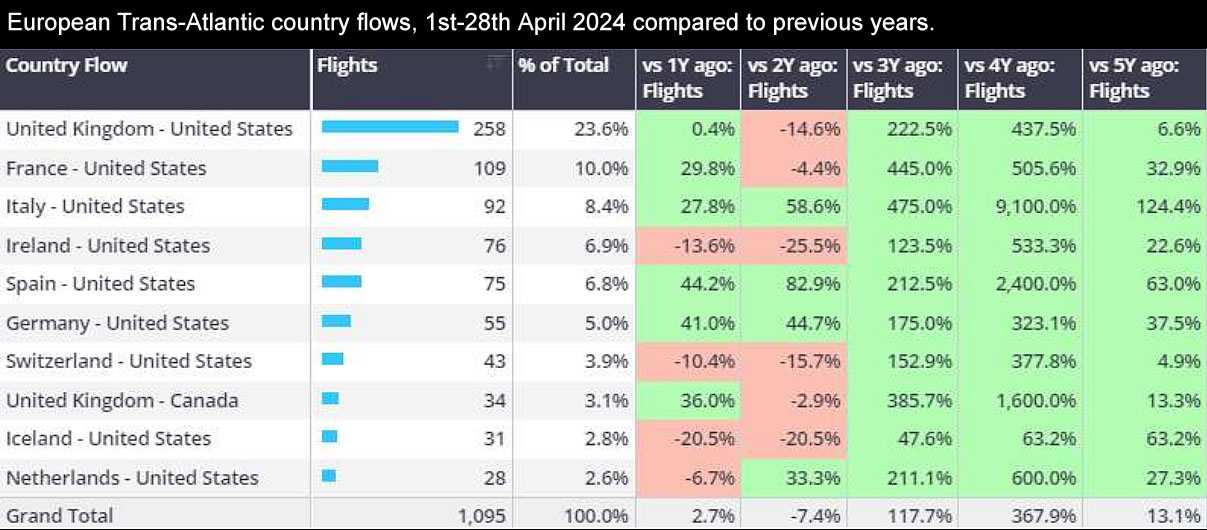Click the Country Flow column header
The image size is (1207, 530).
67,66
